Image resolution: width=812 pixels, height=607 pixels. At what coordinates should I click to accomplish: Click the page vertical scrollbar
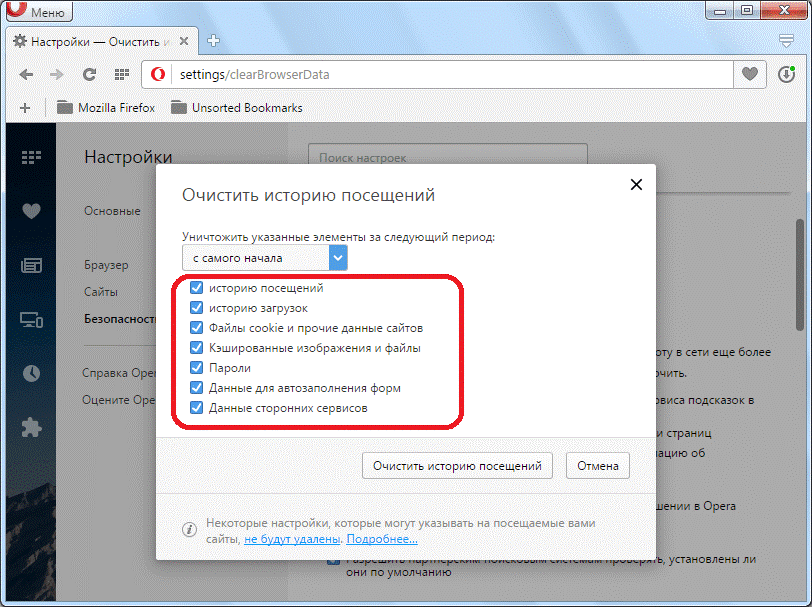click(x=799, y=275)
